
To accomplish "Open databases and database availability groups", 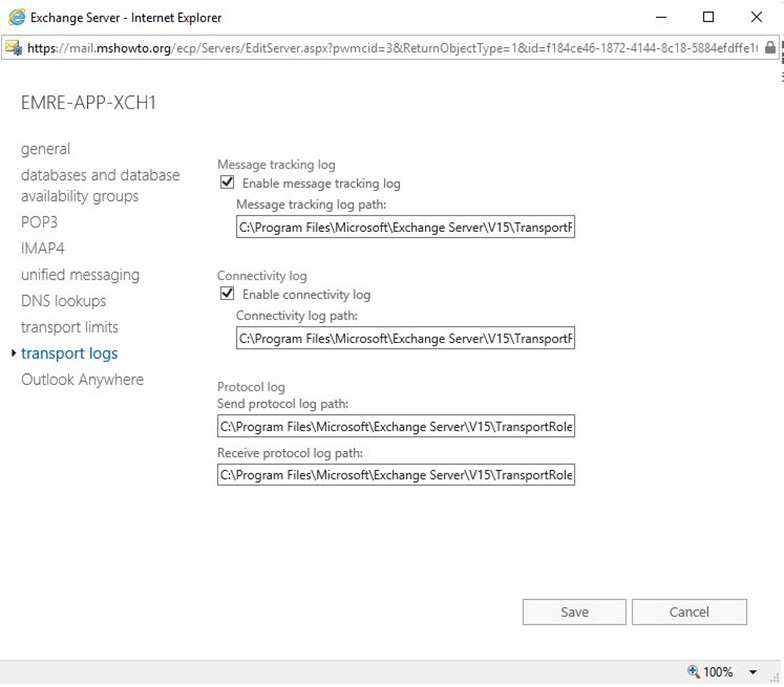I will 100,186.
